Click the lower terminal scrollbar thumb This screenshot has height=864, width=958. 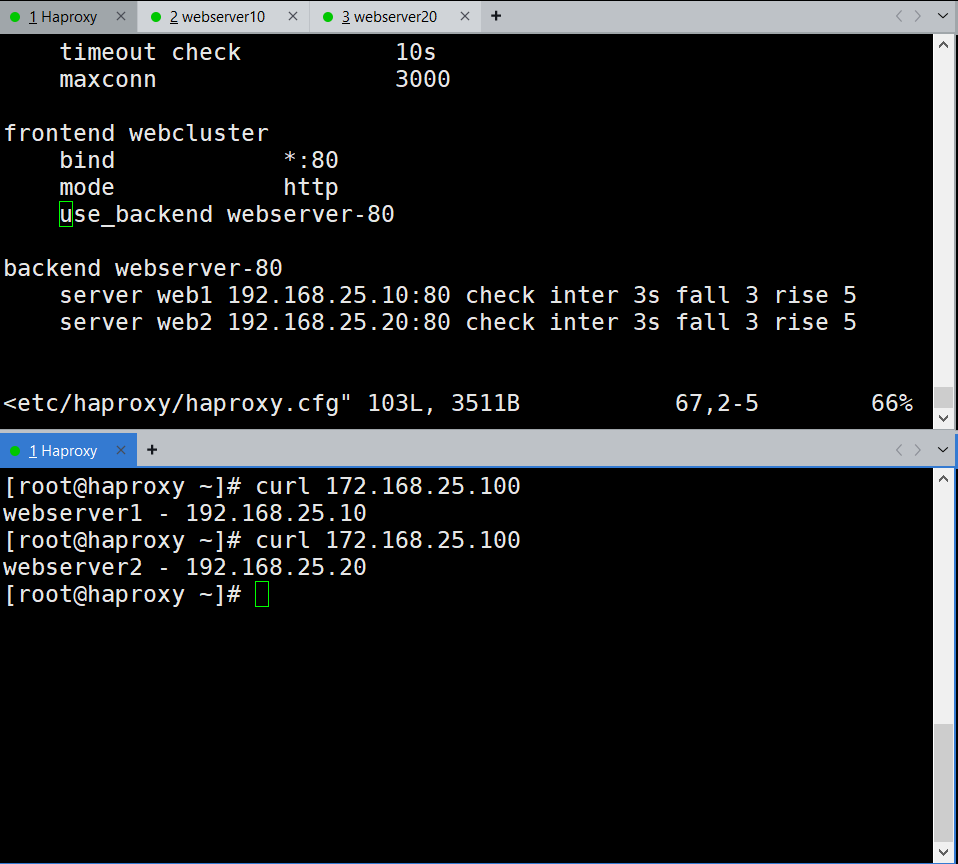943,782
